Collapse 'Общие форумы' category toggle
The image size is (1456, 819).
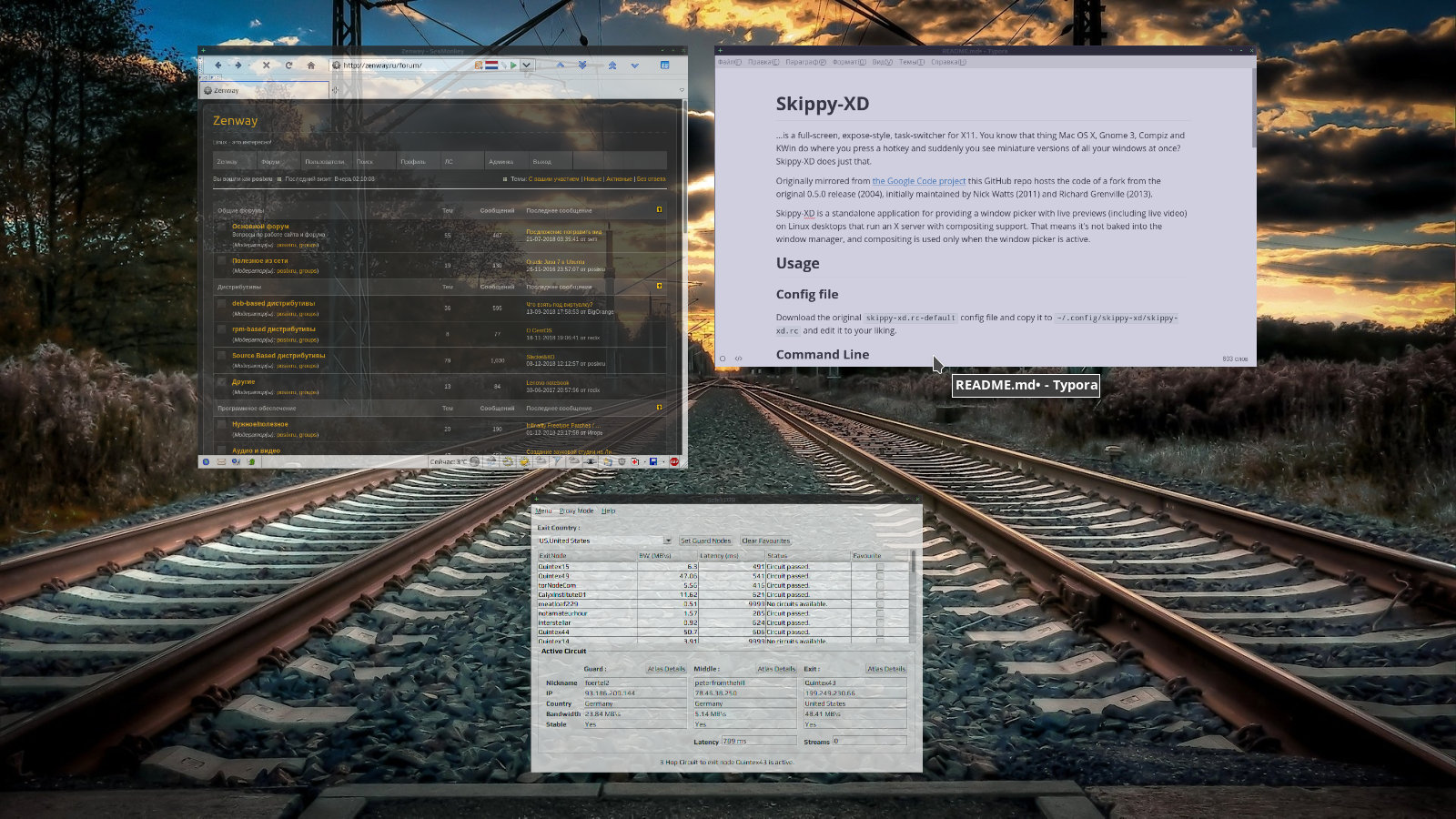point(660,209)
